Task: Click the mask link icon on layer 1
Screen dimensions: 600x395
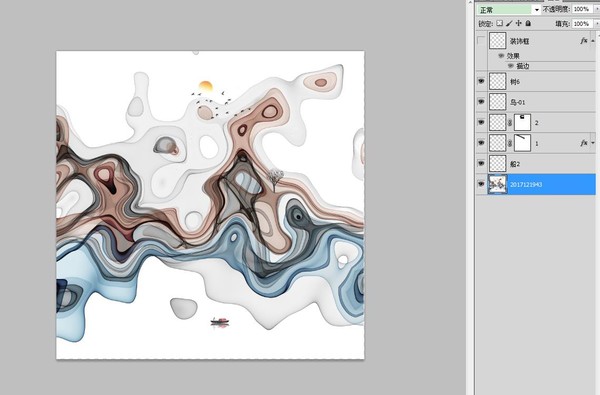Action: point(510,144)
